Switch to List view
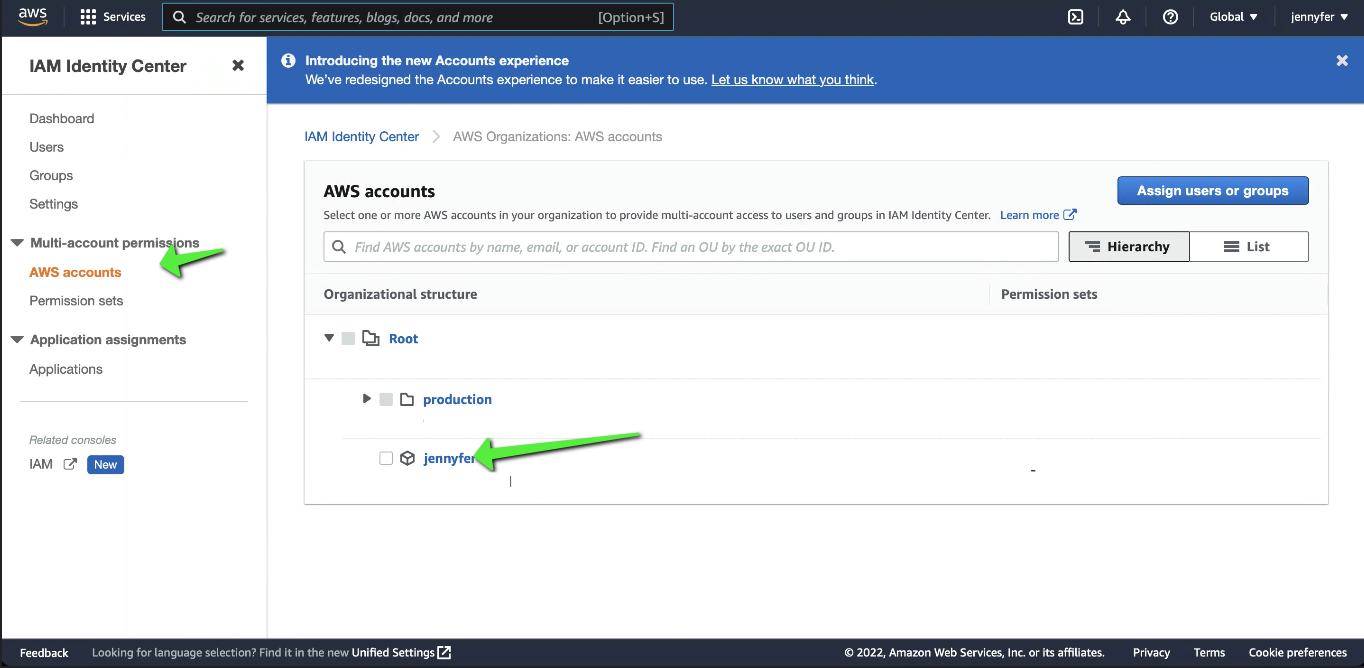Viewport: 1364px width, 668px height. pyautogui.click(x=1249, y=247)
